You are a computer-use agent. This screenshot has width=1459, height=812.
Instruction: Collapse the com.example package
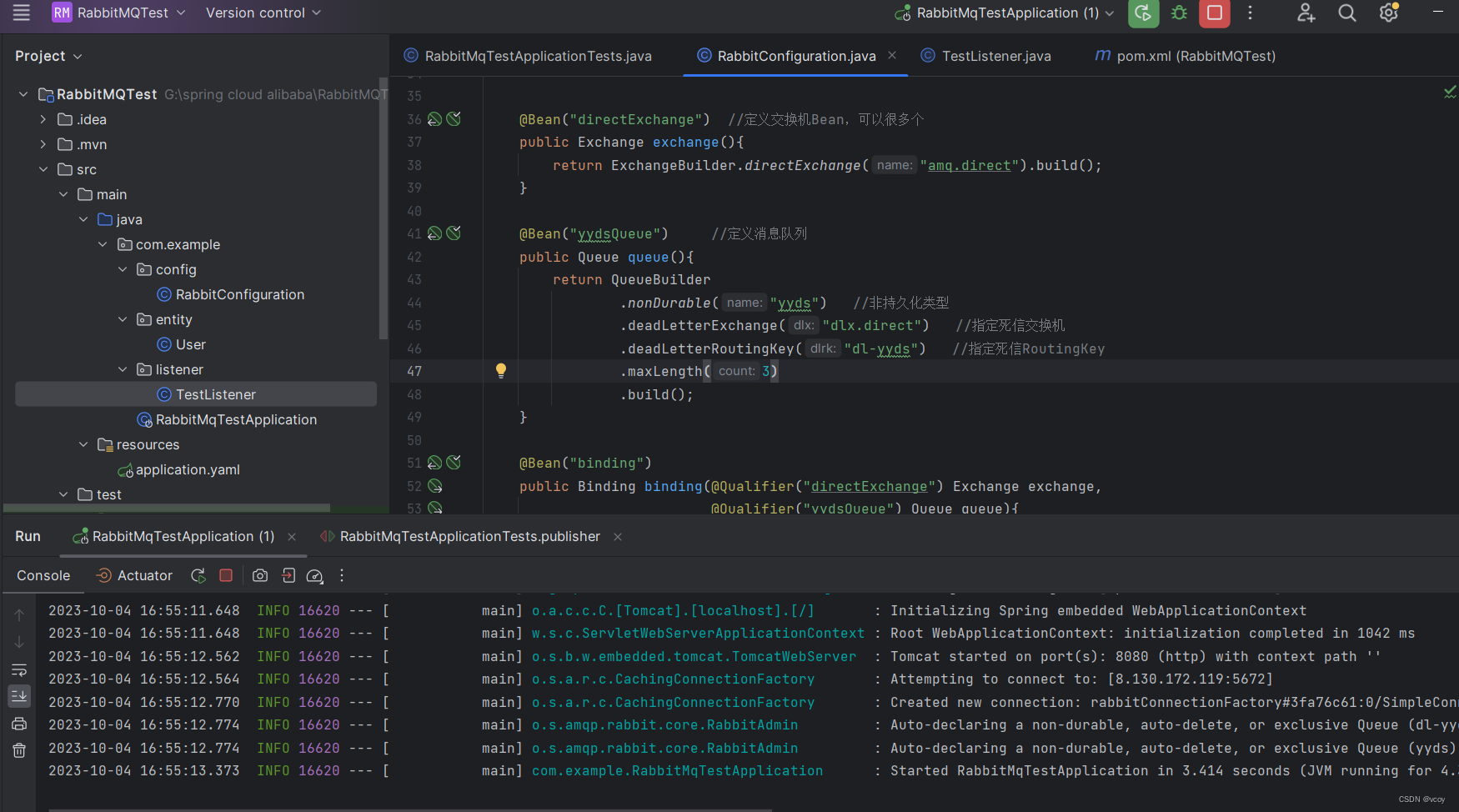tap(103, 244)
